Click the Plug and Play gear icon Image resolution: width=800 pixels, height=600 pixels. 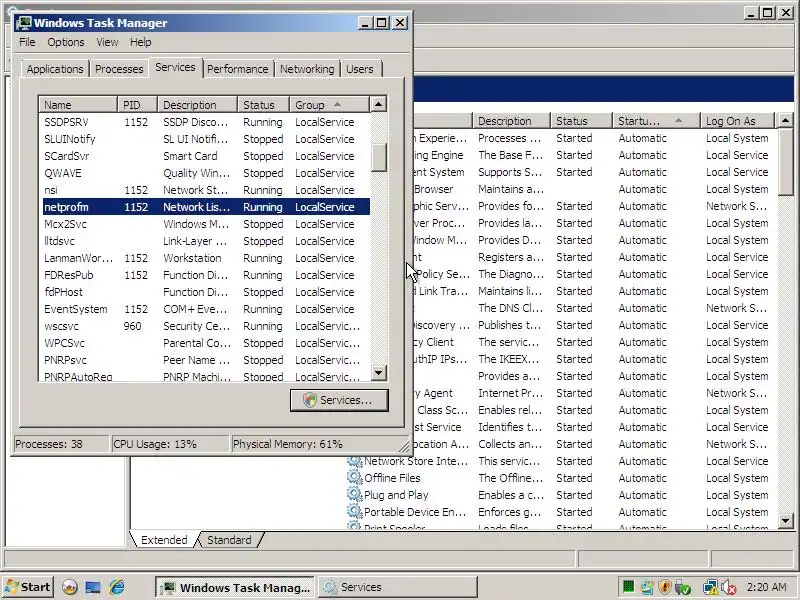(354, 494)
